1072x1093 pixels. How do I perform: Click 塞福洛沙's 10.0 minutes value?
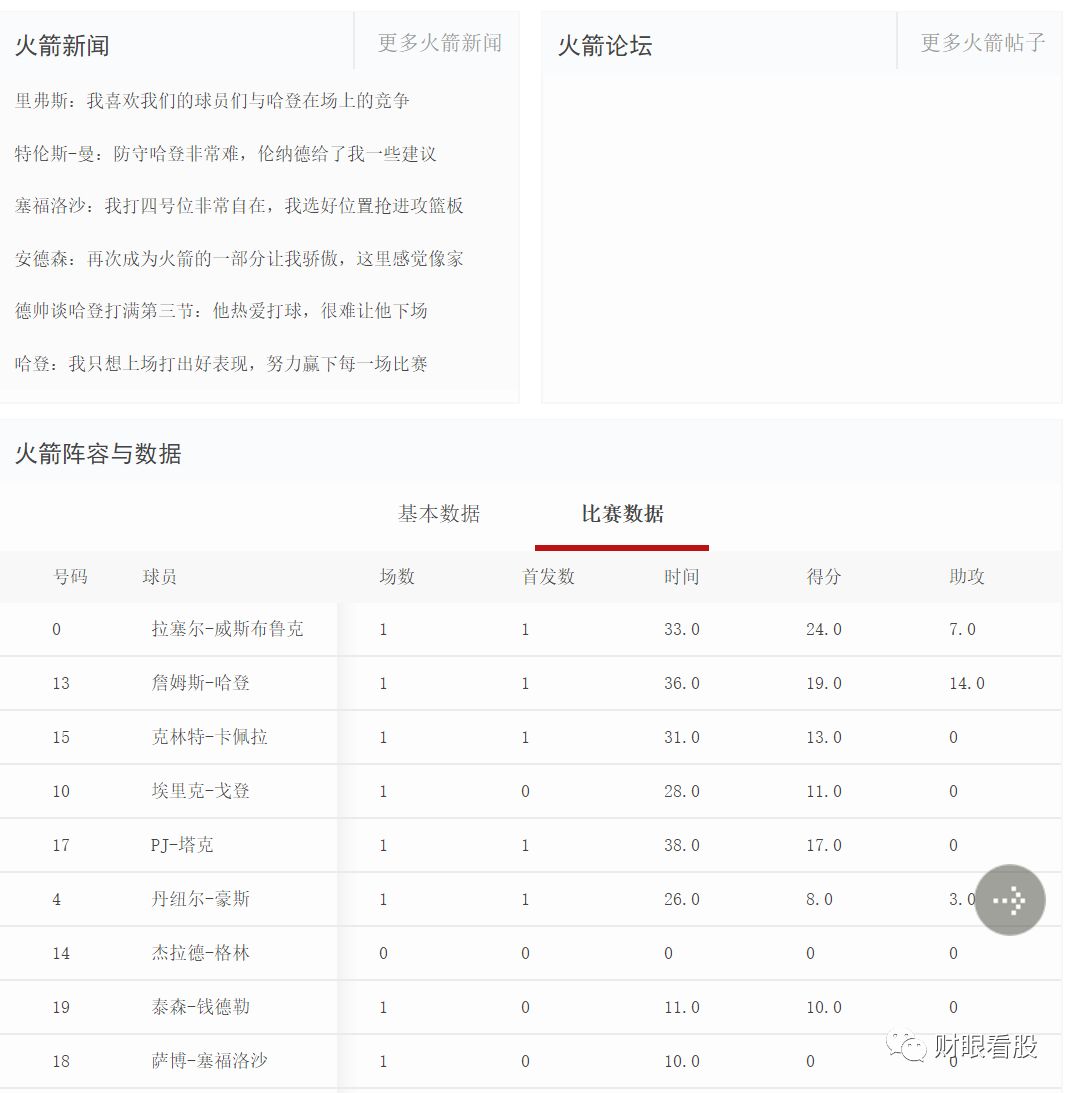pos(682,1062)
